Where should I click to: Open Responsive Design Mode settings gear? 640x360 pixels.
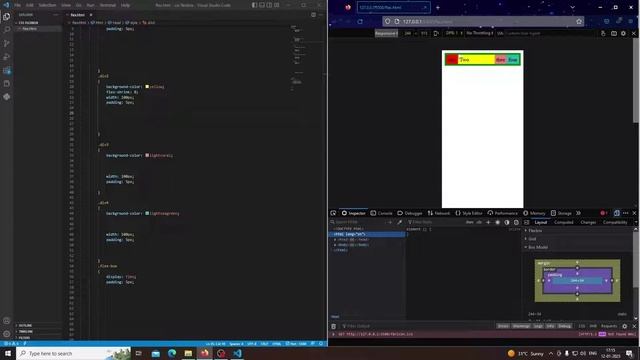[x=623, y=33]
